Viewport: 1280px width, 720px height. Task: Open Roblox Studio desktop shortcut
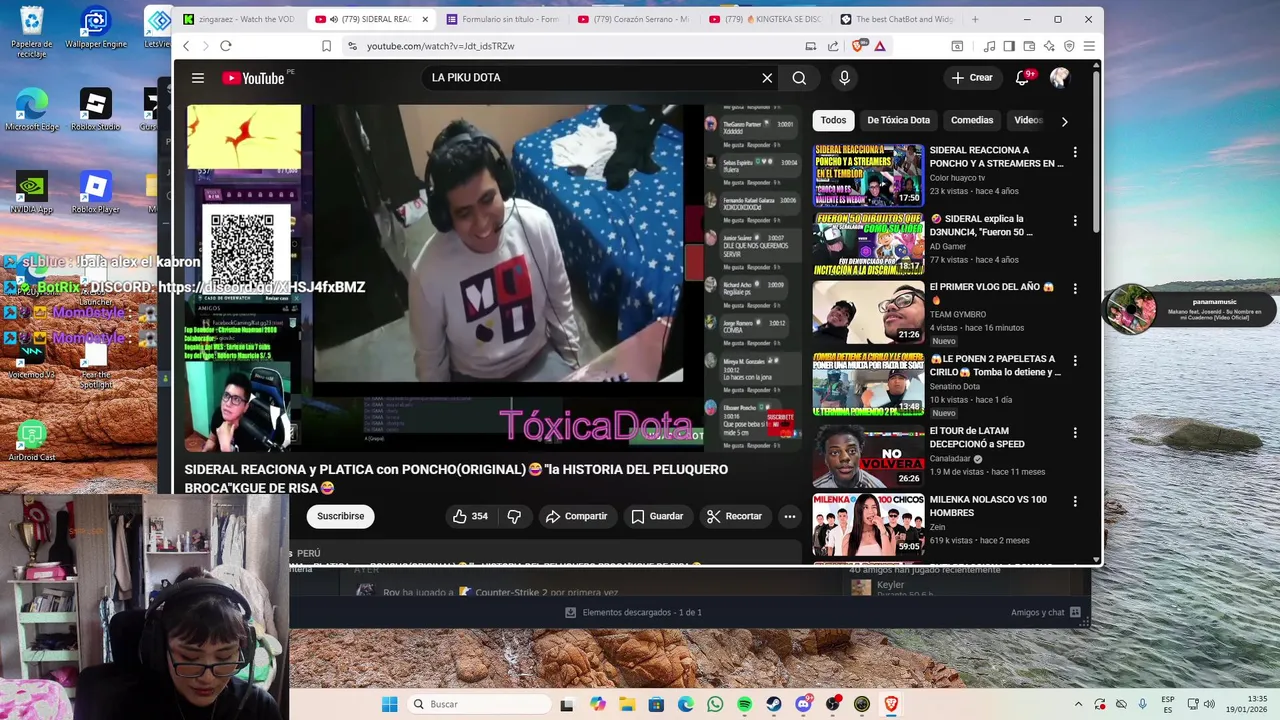(x=96, y=110)
